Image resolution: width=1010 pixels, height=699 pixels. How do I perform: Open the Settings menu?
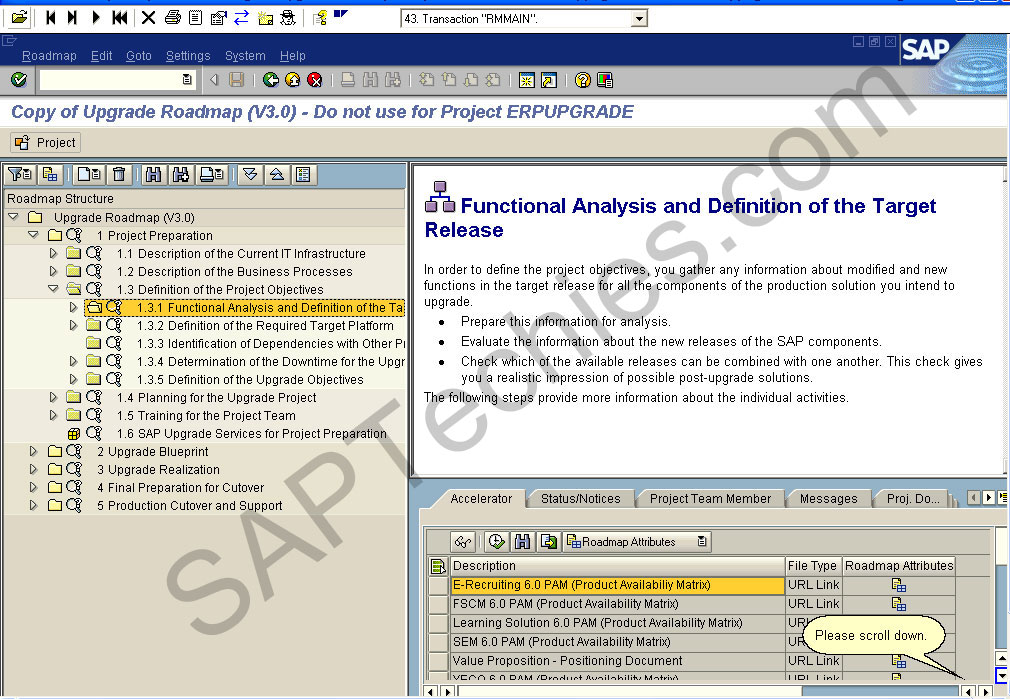(188, 56)
